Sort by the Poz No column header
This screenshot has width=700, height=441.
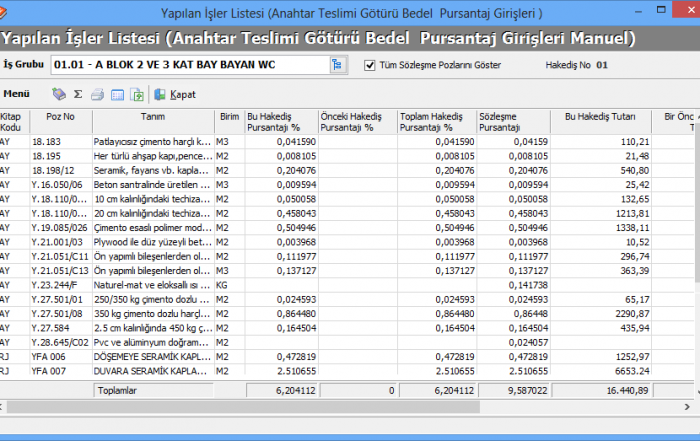click(60, 122)
